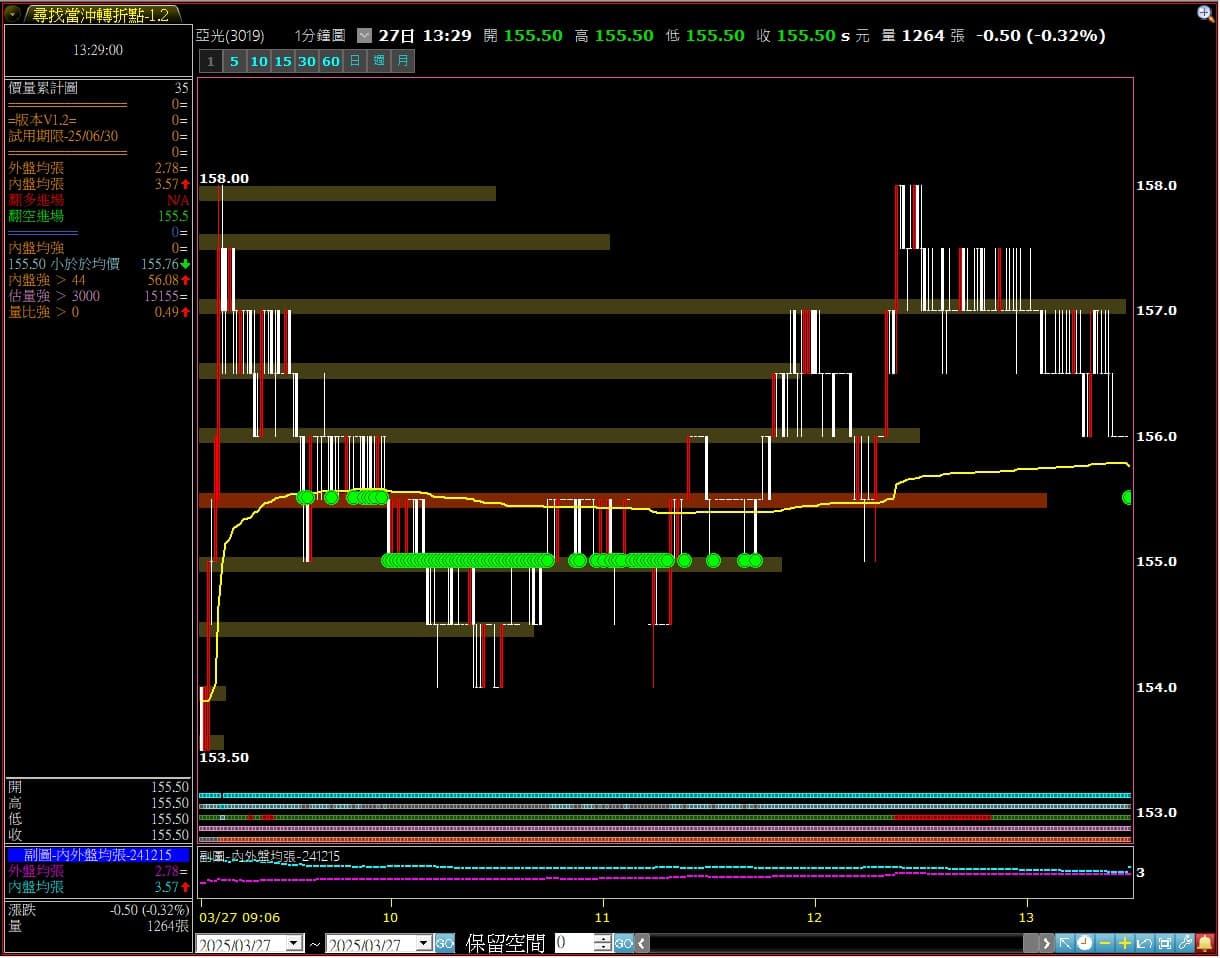The width and height of the screenshot is (1220, 958).
Task: Zoom out with the minus icon
Action: click(1105, 943)
